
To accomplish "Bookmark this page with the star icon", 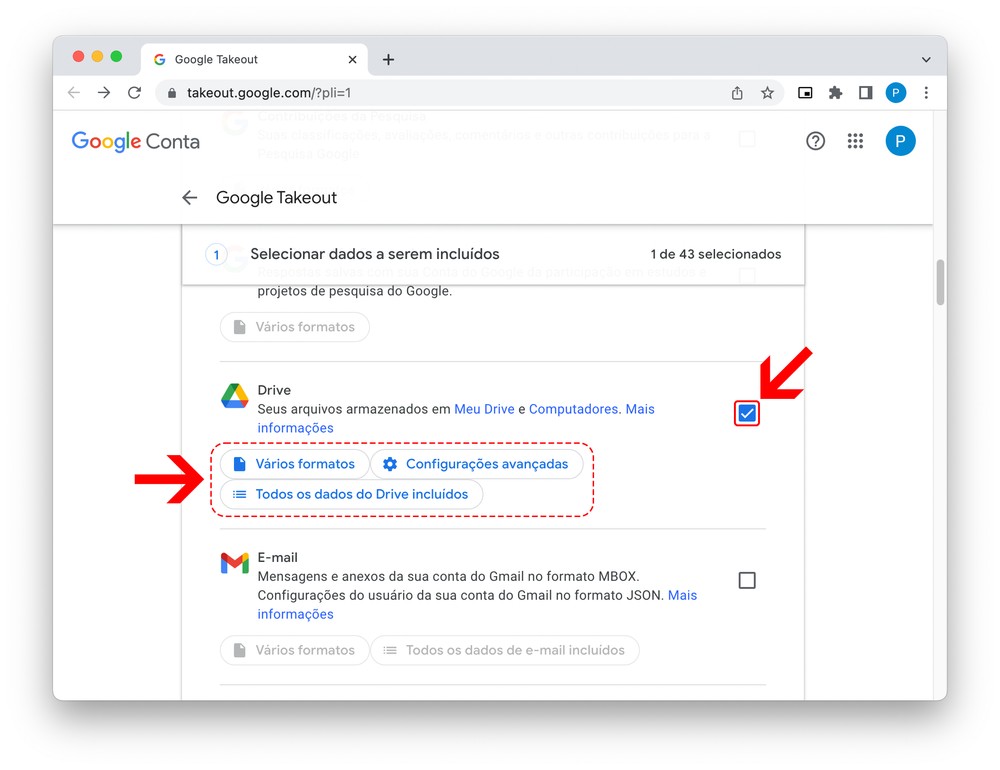I will coord(767,93).
